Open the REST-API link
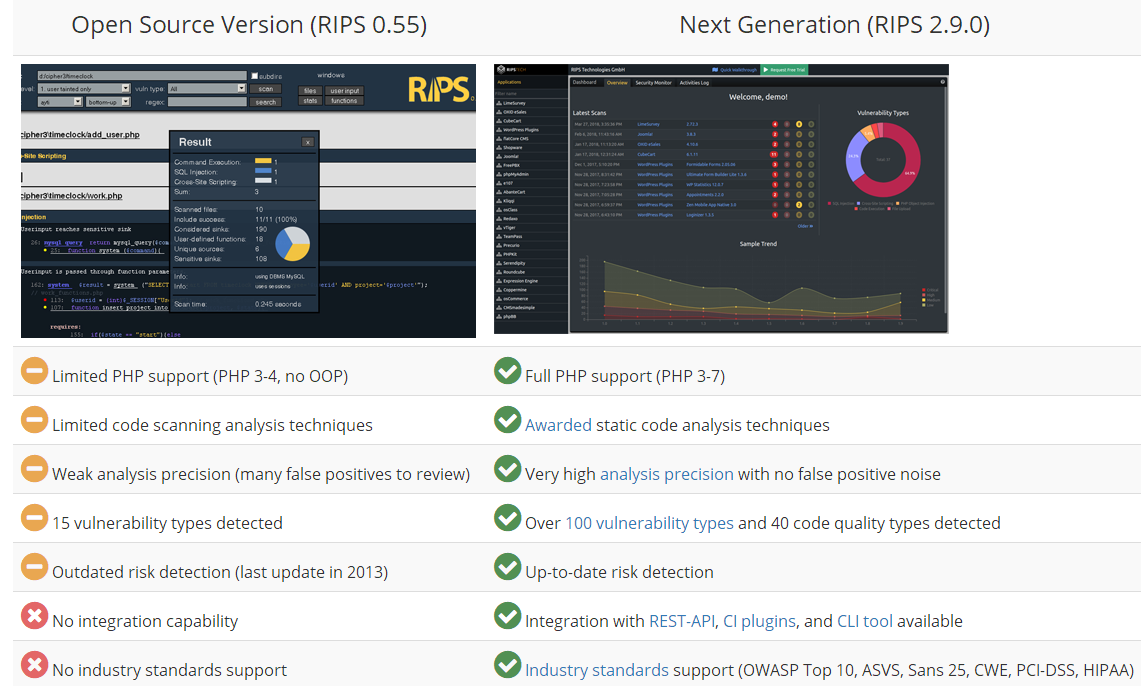This screenshot has height=686, width=1141. 682,621
